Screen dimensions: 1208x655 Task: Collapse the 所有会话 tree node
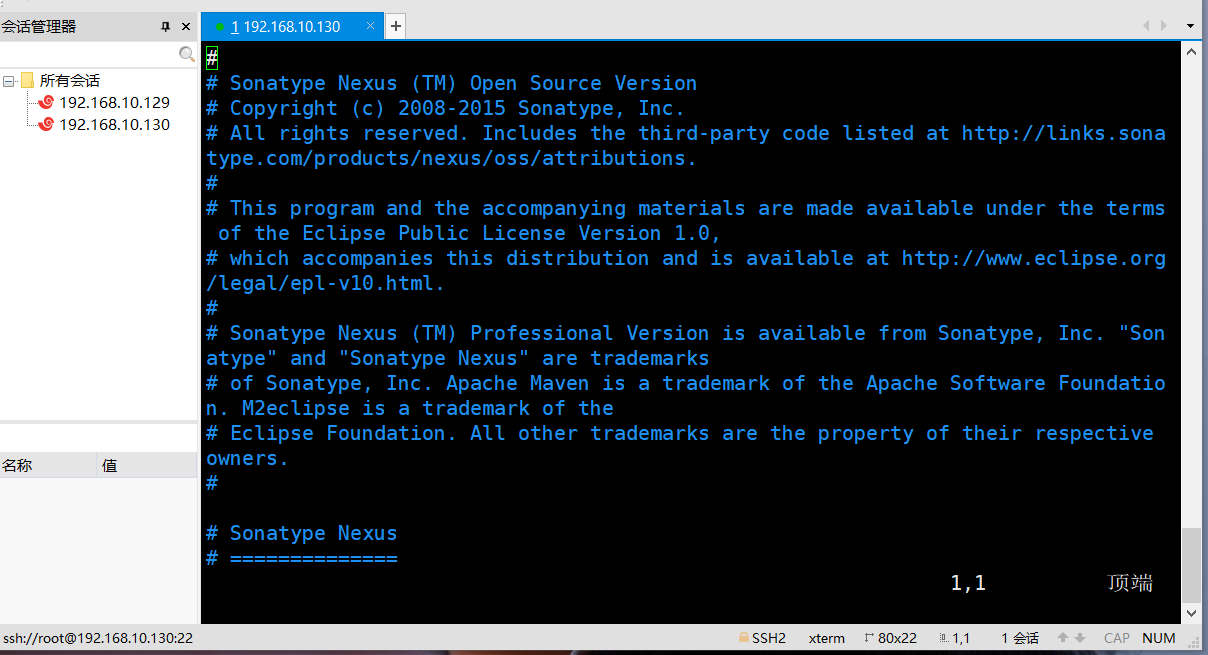[9, 81]
